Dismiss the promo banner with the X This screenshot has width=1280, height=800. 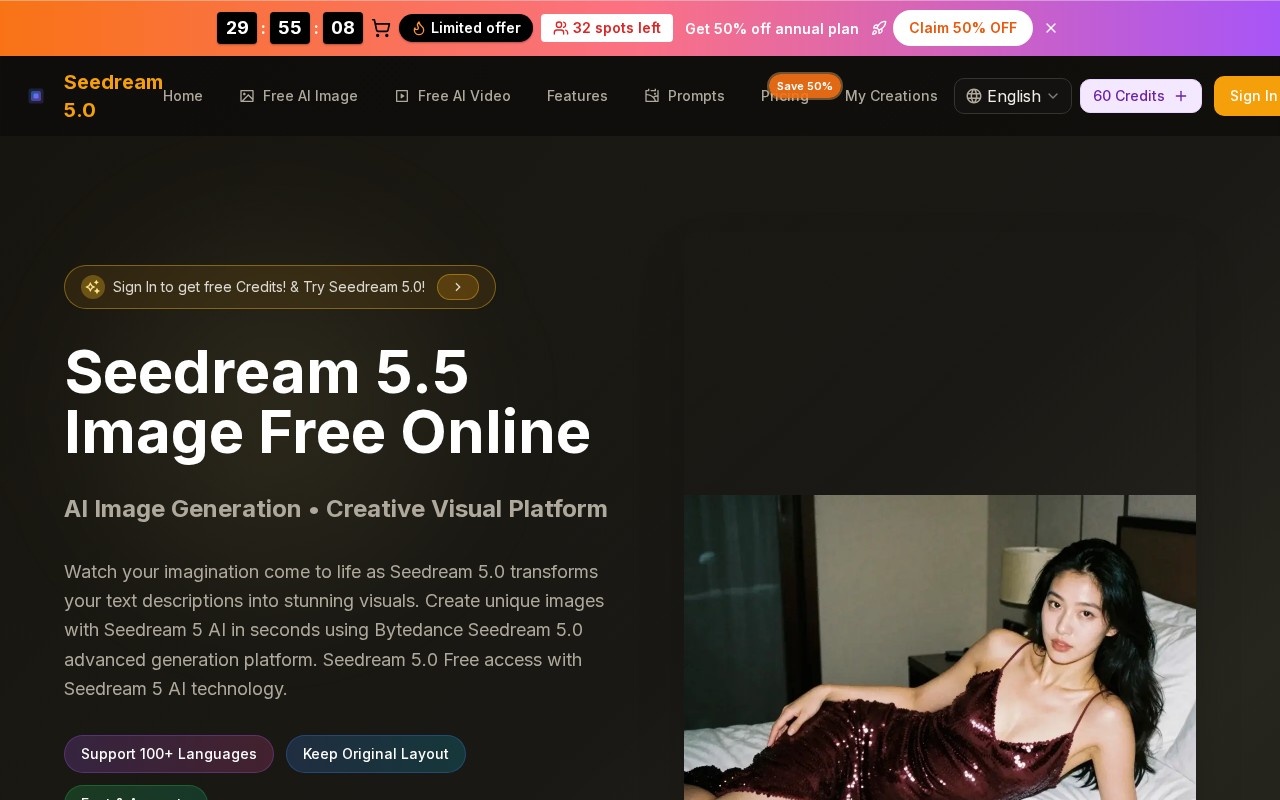coord(1051,28)
